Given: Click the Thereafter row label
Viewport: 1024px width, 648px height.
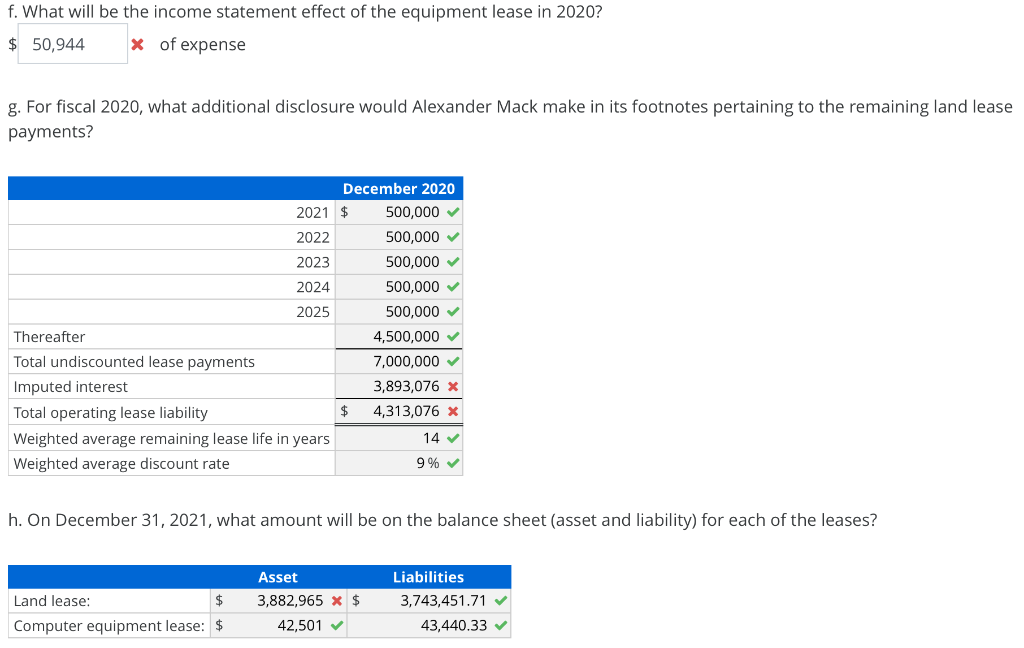Looking at the screenshot, I should point(50,337).
